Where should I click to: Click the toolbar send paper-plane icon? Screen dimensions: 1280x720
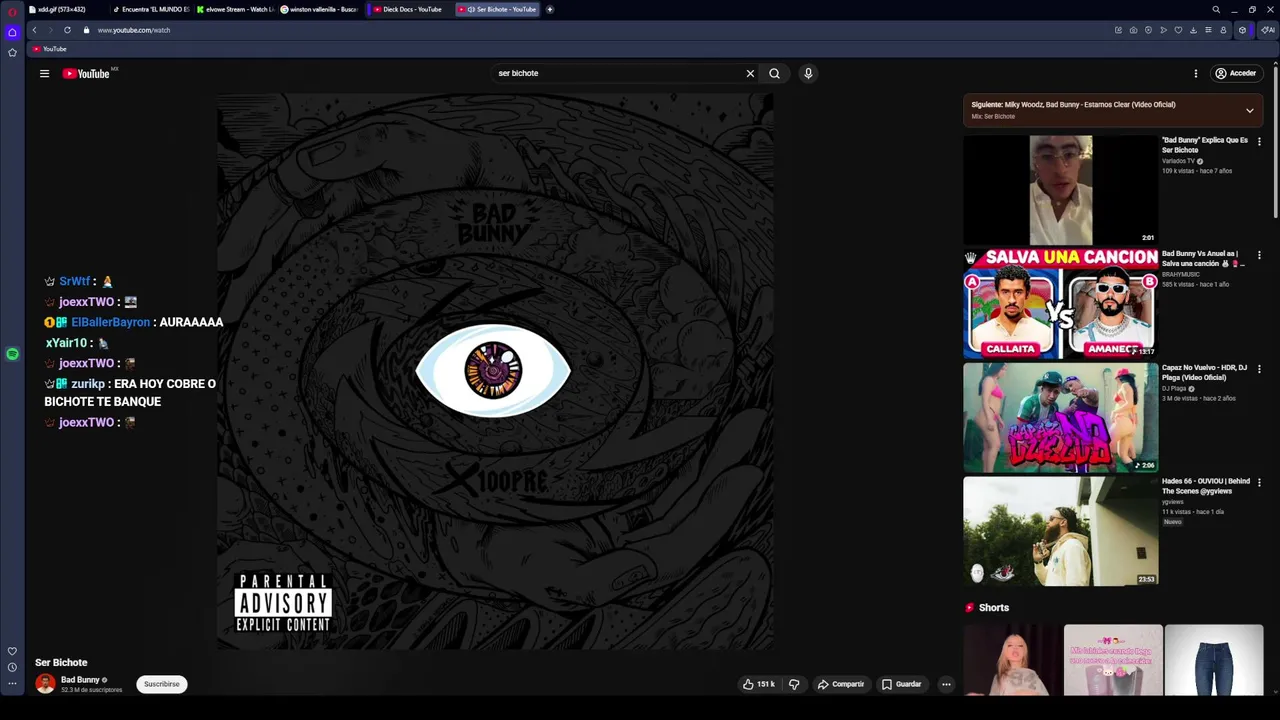tap(1163, 30)
